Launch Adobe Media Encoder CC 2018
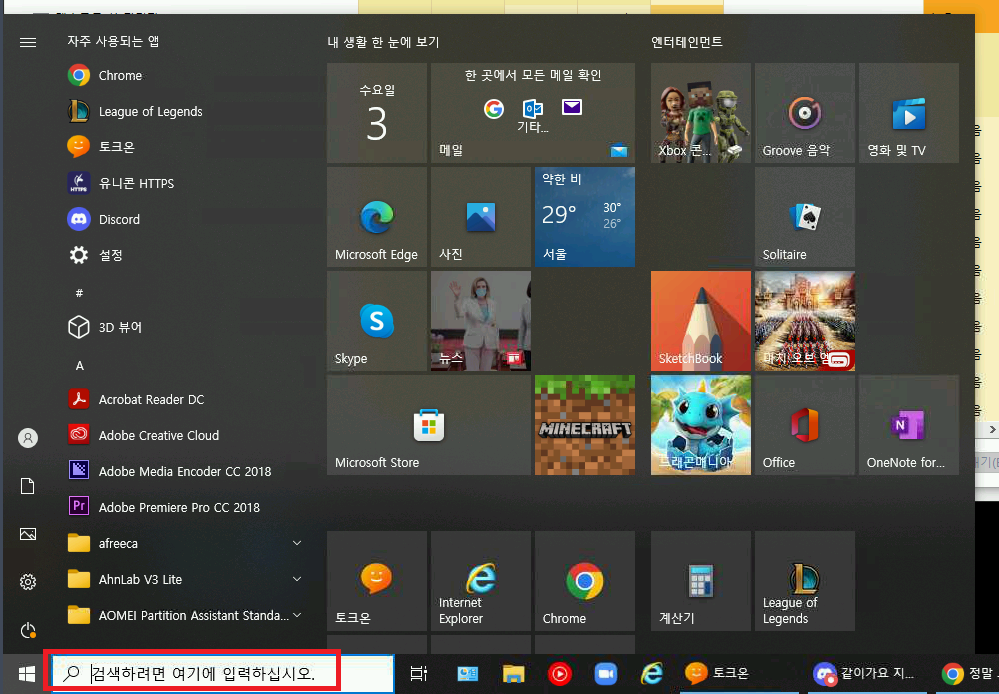The width and height of the screenshot is (999, 694). coord(185,472)
